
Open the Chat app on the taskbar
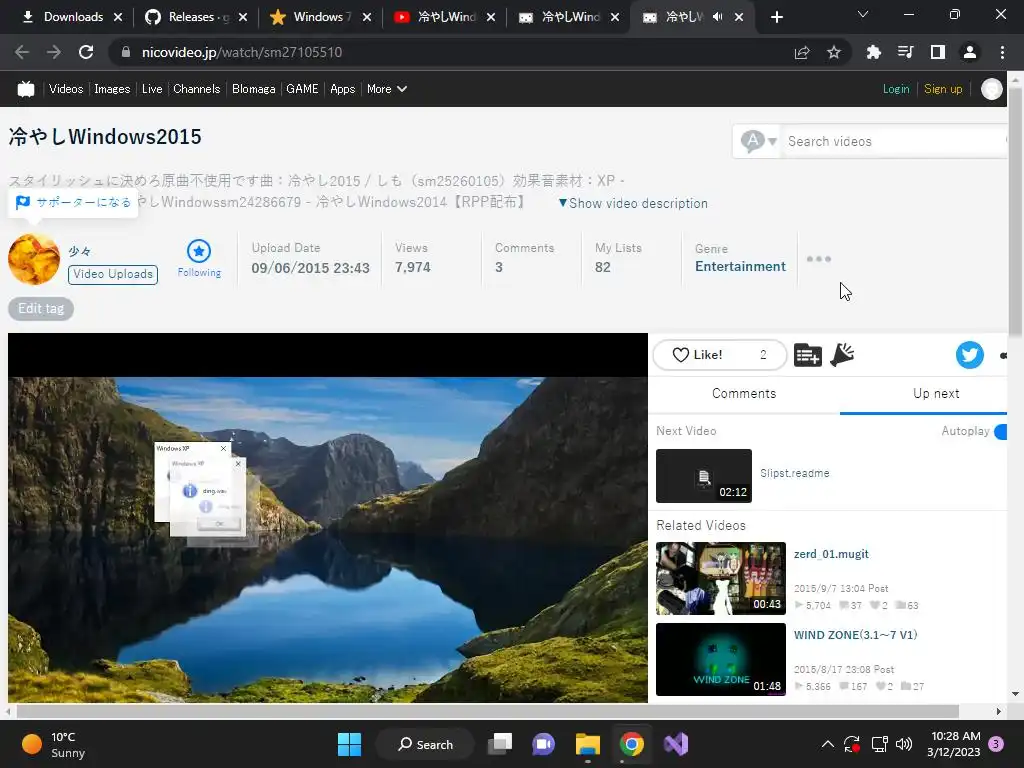(543, 744)
